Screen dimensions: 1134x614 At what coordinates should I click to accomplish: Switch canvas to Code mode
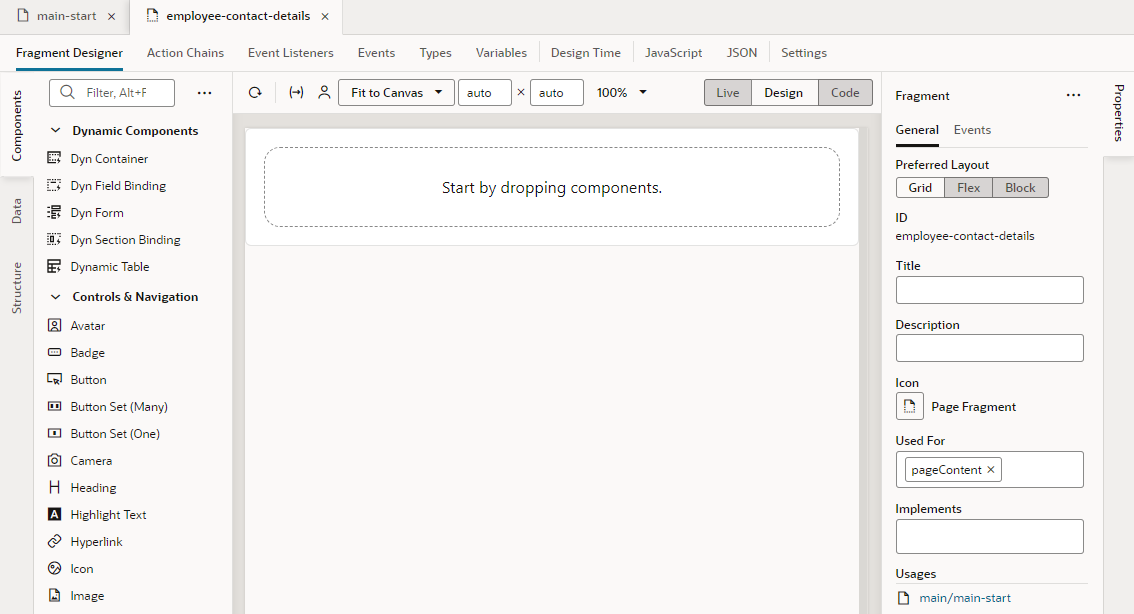[x=845, y=93]
